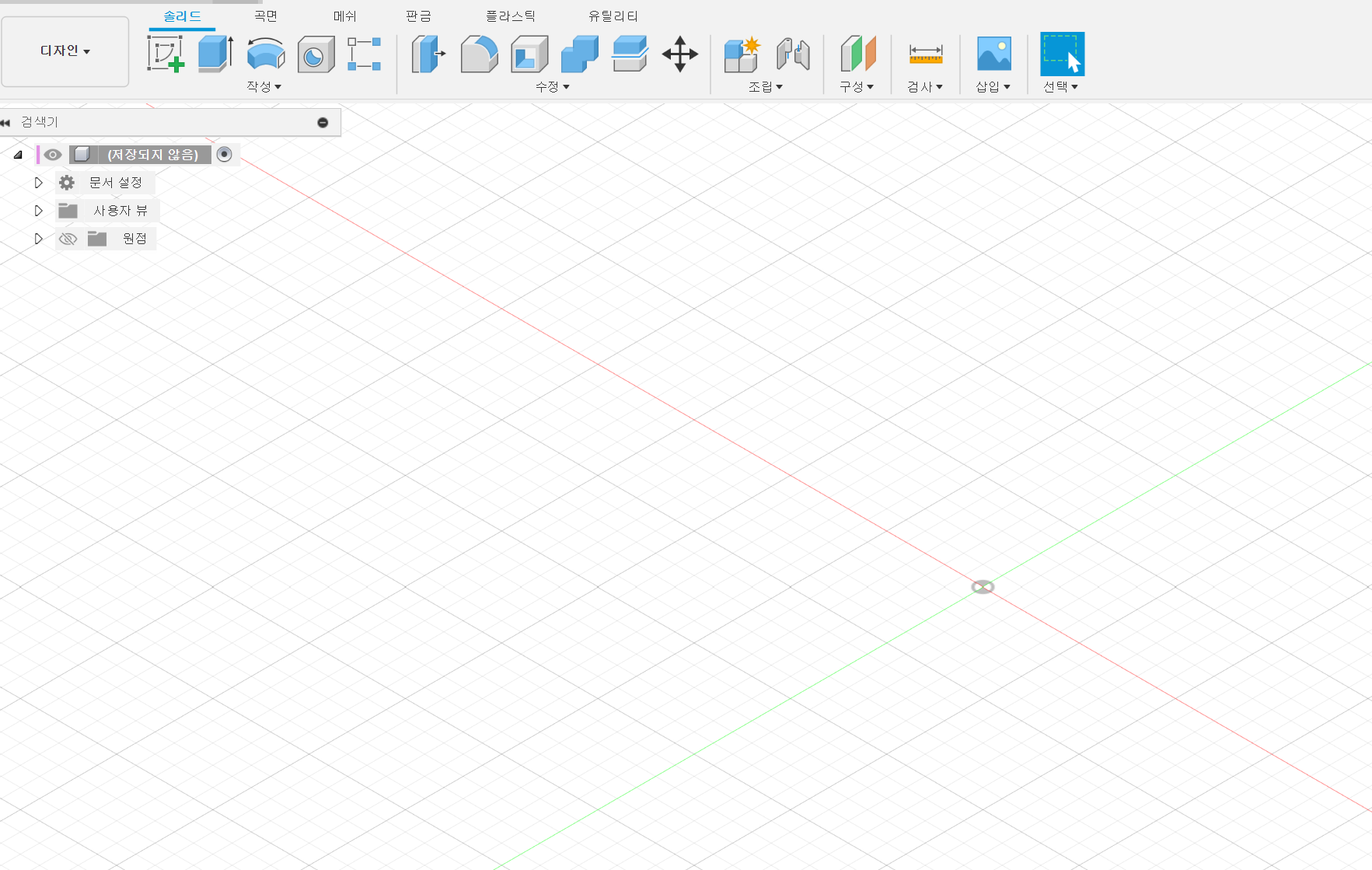
Task: Open the 조립 dropdown menu
Action: [x=766, y=86]
